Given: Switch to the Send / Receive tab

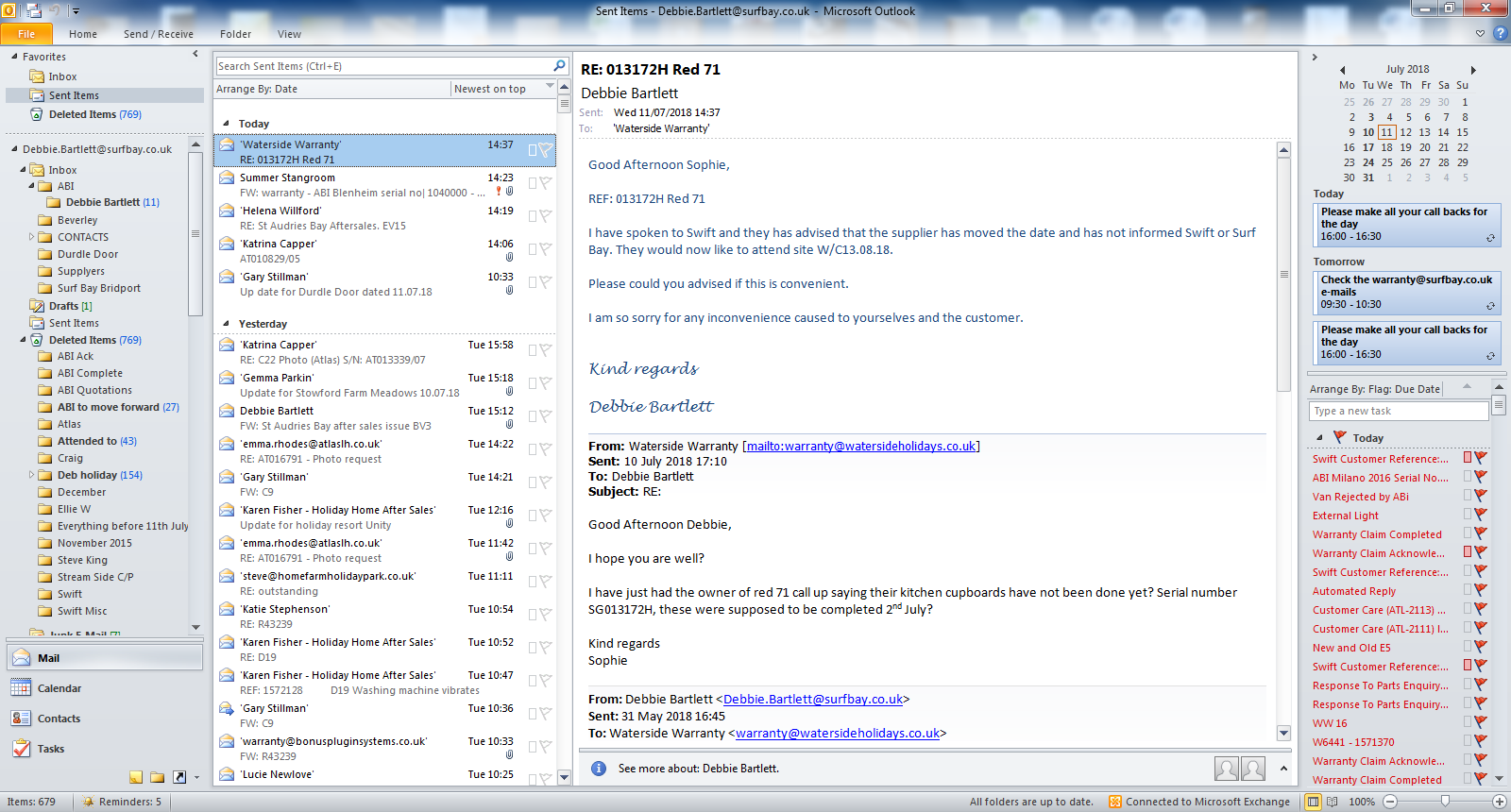Looking at the screenshot, I should click(x=158, y=34).
